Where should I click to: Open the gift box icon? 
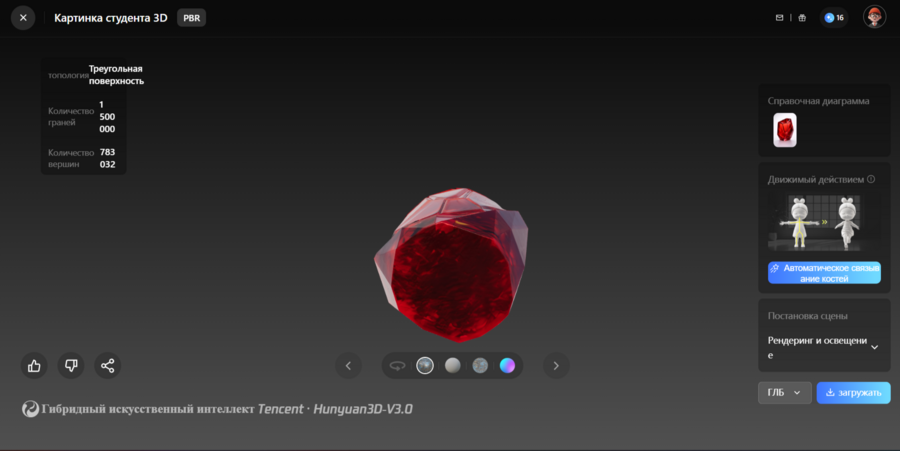coord(802,18)
